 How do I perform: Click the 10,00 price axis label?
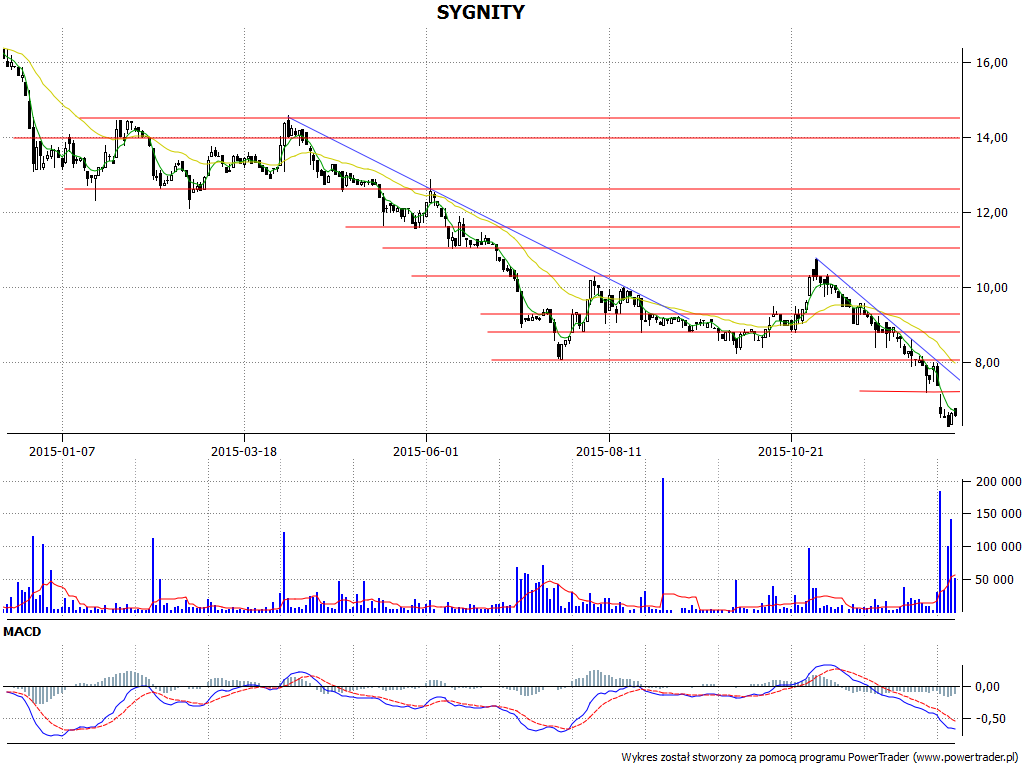991,288
